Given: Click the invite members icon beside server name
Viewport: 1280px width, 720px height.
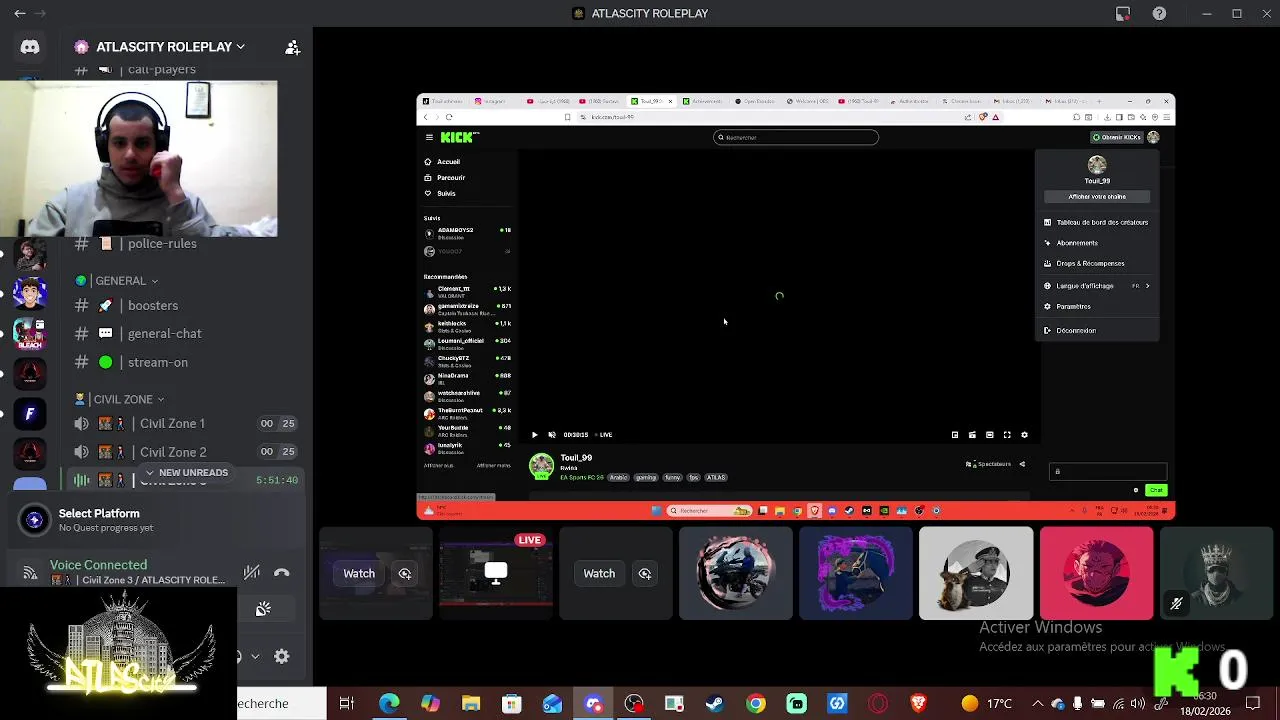Looking at the screenshot, I should (x=292, y=47).
